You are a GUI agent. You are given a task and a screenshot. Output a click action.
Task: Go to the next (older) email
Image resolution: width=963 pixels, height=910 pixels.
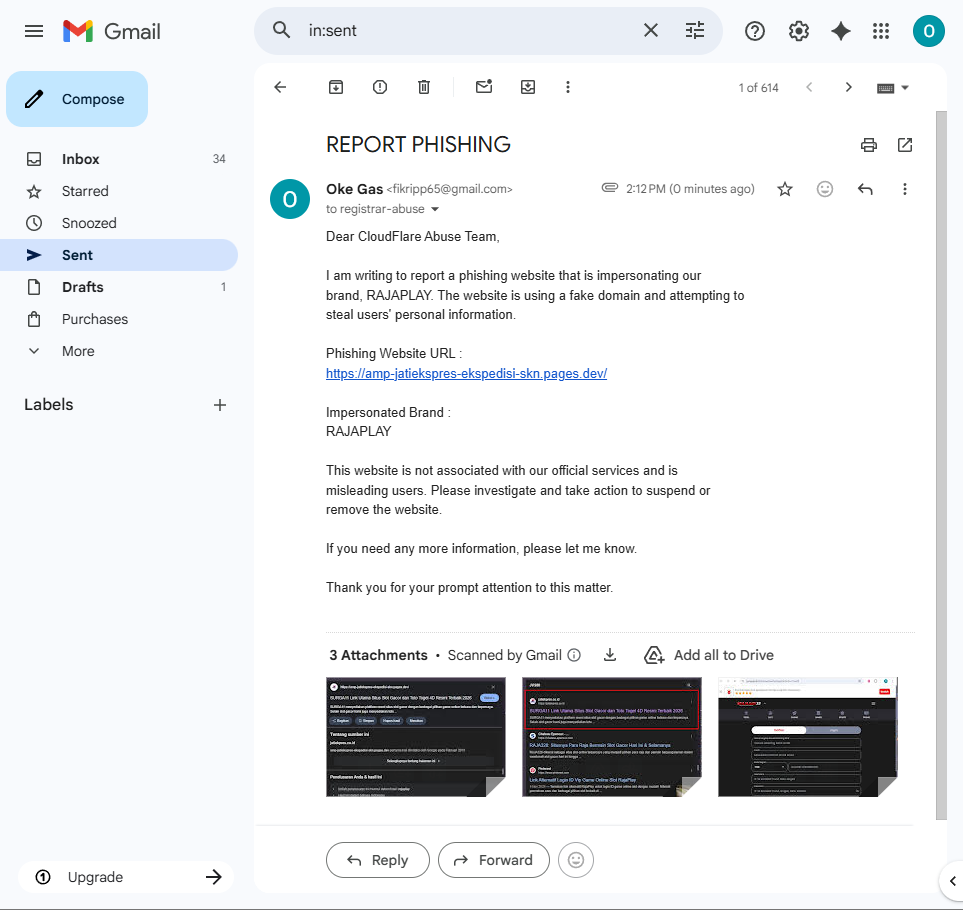click(x=848, y=87)
